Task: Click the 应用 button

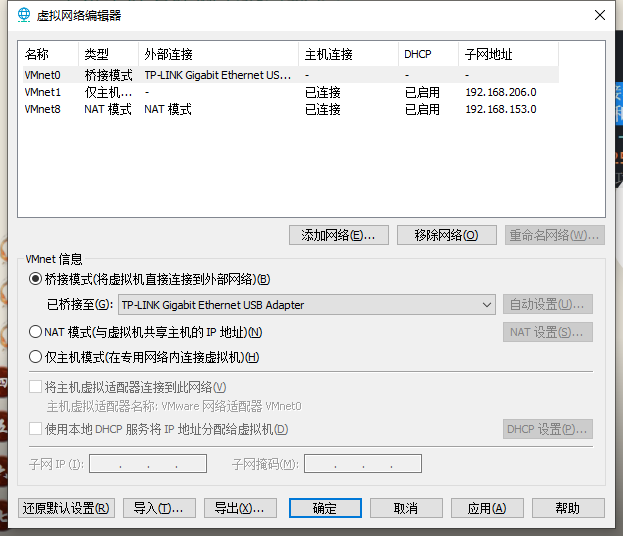Action: pyautogui.click(x=487, y=508)
